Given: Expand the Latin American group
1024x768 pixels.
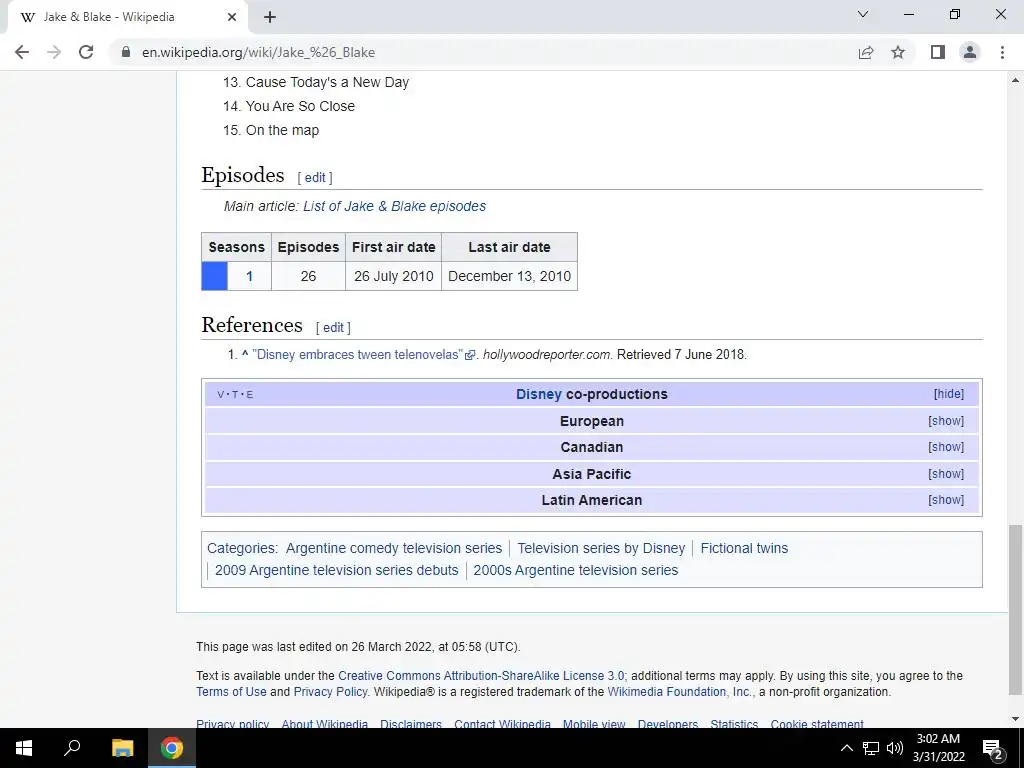Looking at the screenshot, I should [946, 500].
